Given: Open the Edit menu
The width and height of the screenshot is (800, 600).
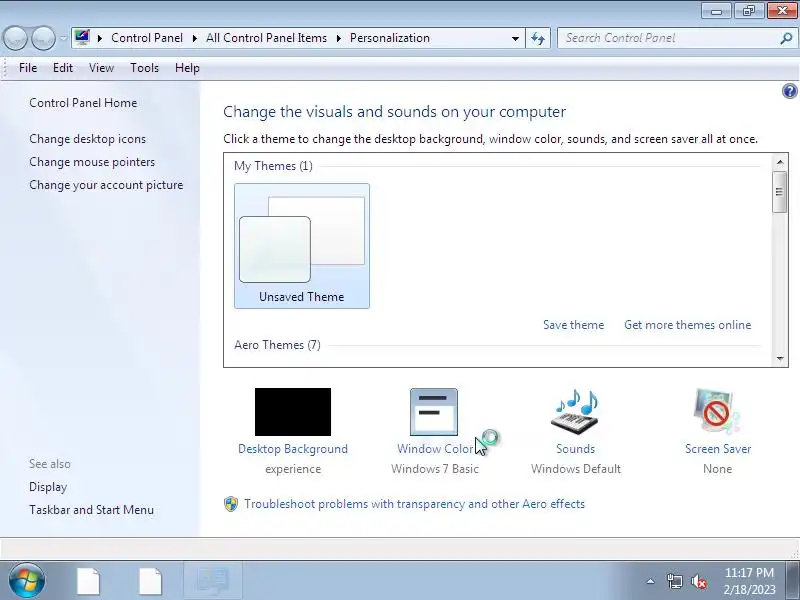Looking at the screenshot, I should [63, 68].
